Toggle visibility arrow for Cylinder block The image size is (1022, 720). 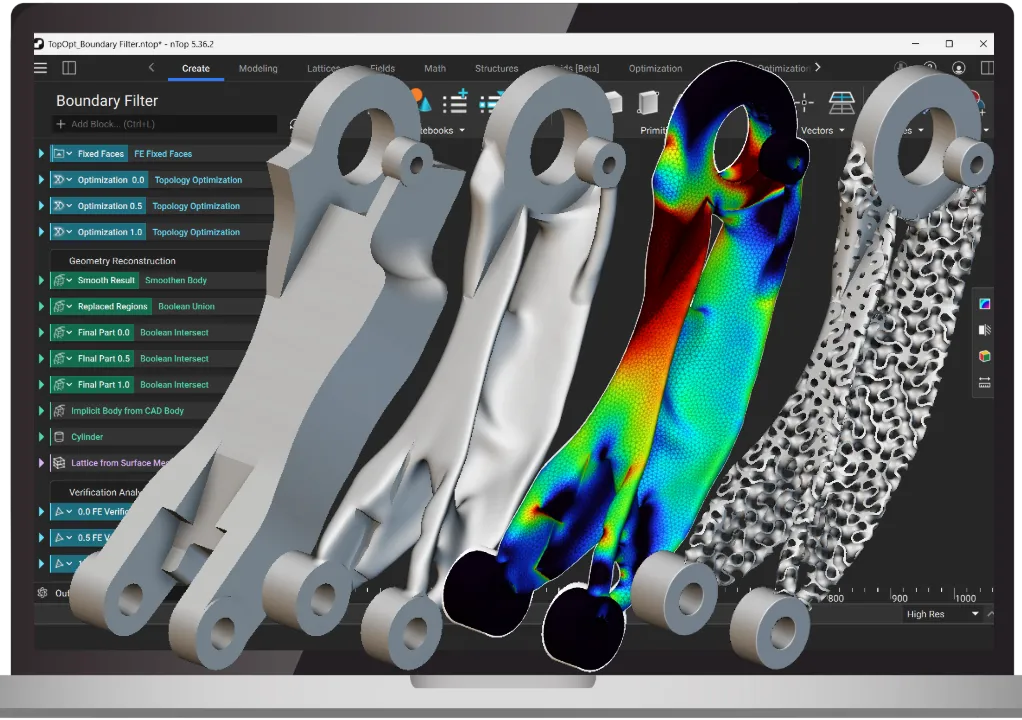pyautogui.click(x=41, y=437)
